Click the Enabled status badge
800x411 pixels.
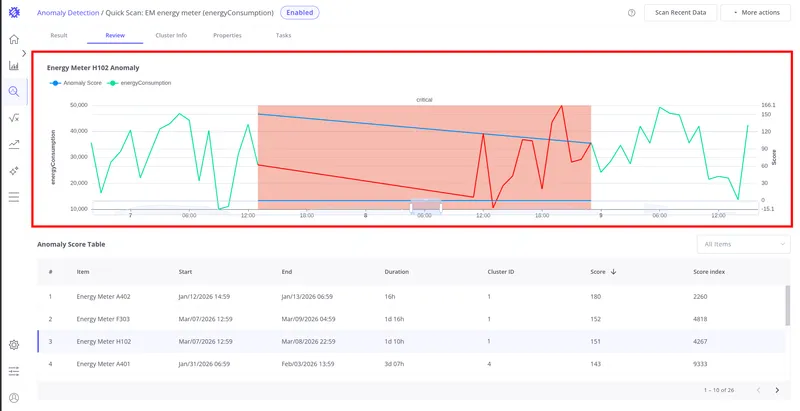click(300, 13)
